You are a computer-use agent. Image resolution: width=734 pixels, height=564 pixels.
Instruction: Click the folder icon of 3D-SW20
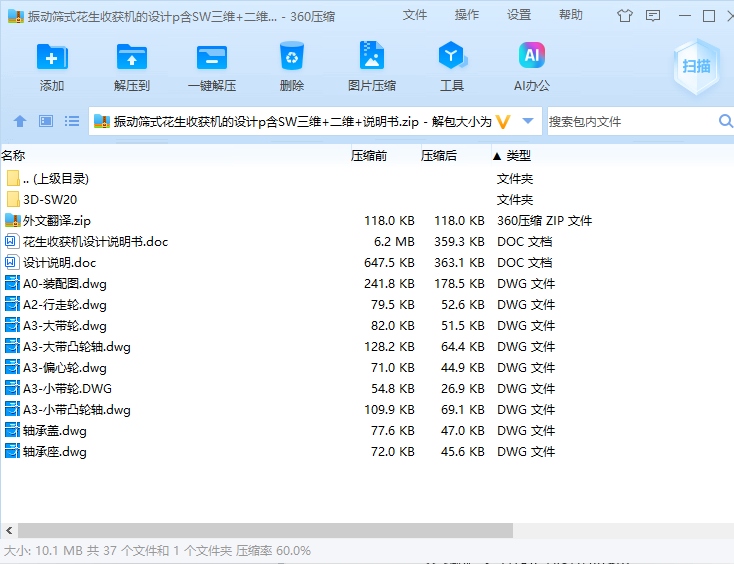pyautogui.click(x=13, y=199)
